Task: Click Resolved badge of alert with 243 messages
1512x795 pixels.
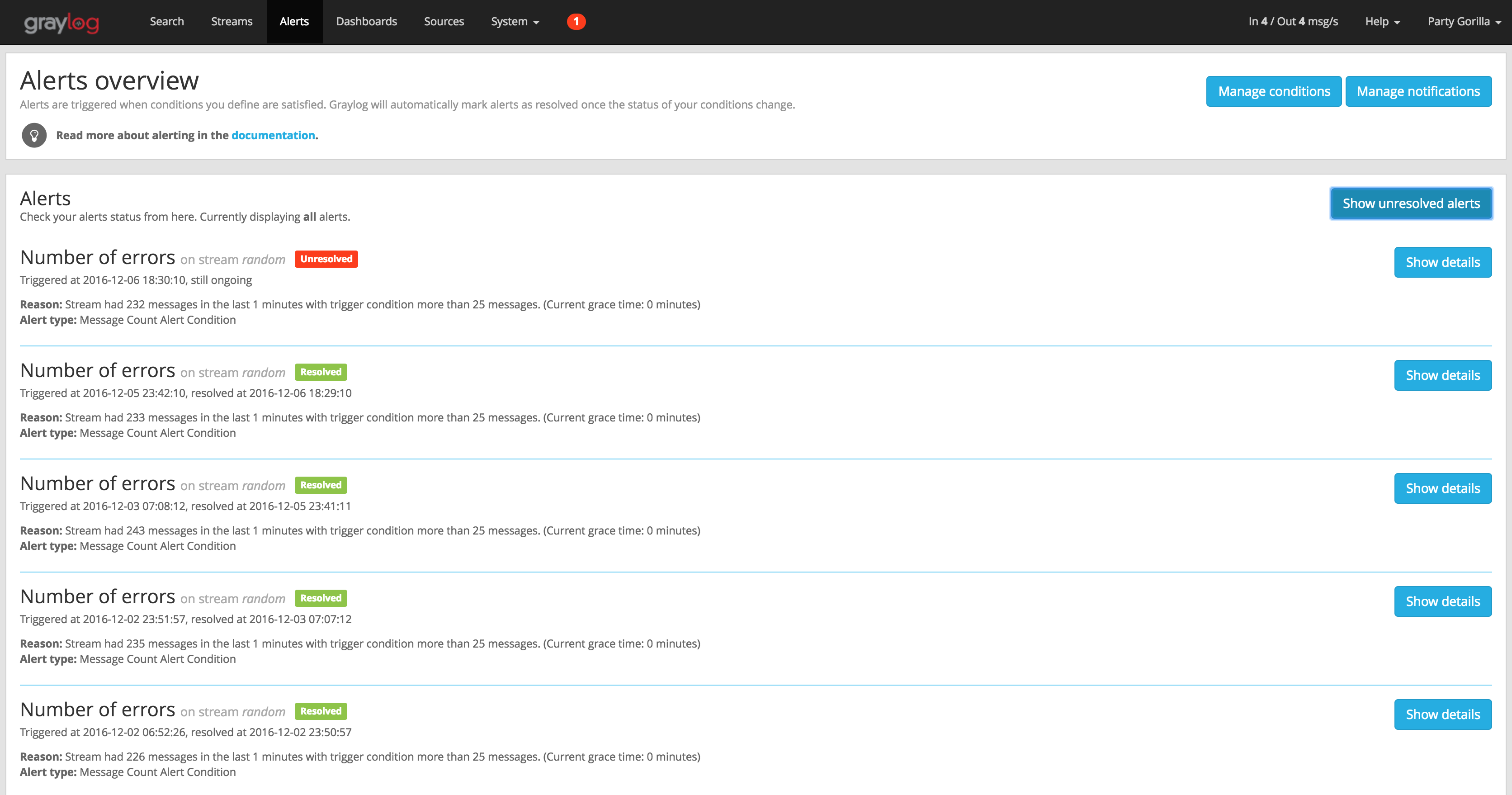Action: point(321,485)
